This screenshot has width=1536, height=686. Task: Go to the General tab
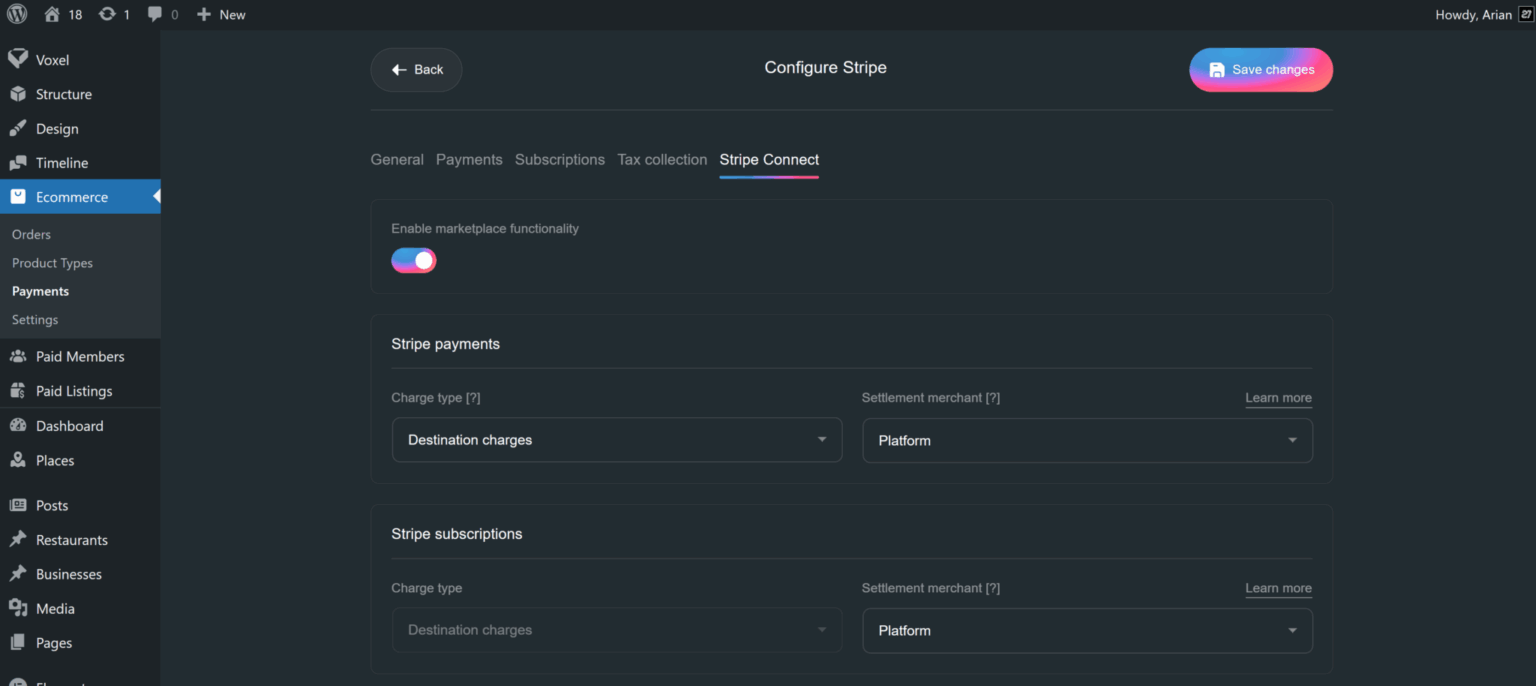(x=397, y=160)
